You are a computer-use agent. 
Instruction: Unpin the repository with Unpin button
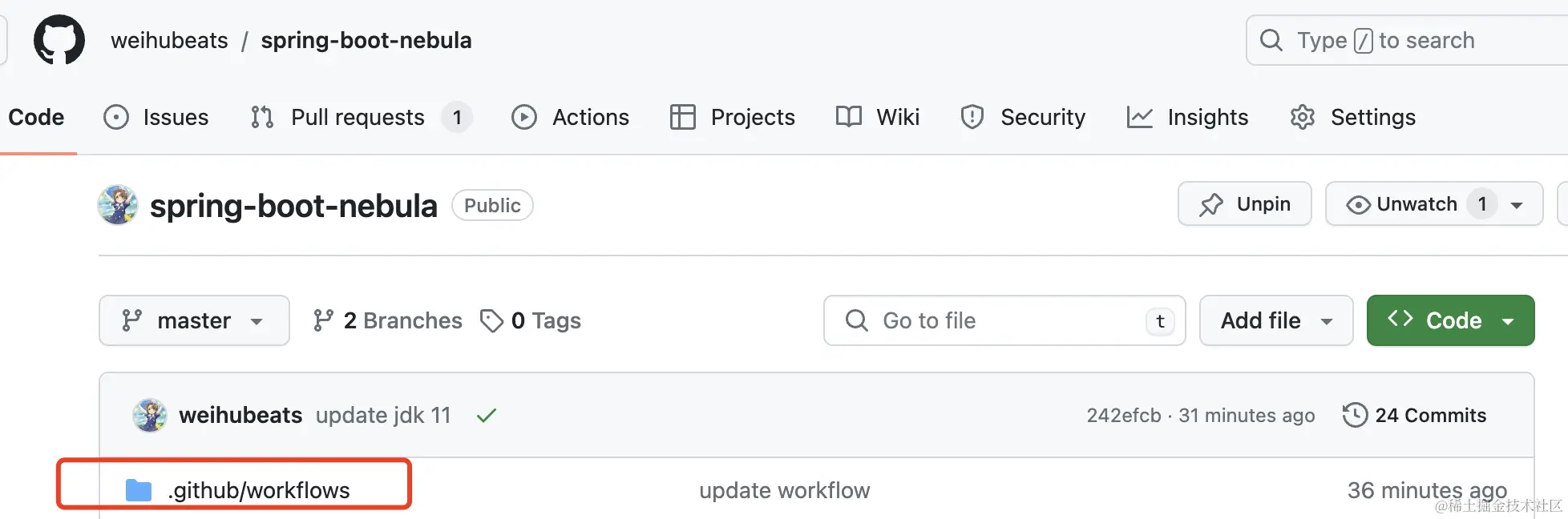pyautogui.click(x=1244, y=204)
